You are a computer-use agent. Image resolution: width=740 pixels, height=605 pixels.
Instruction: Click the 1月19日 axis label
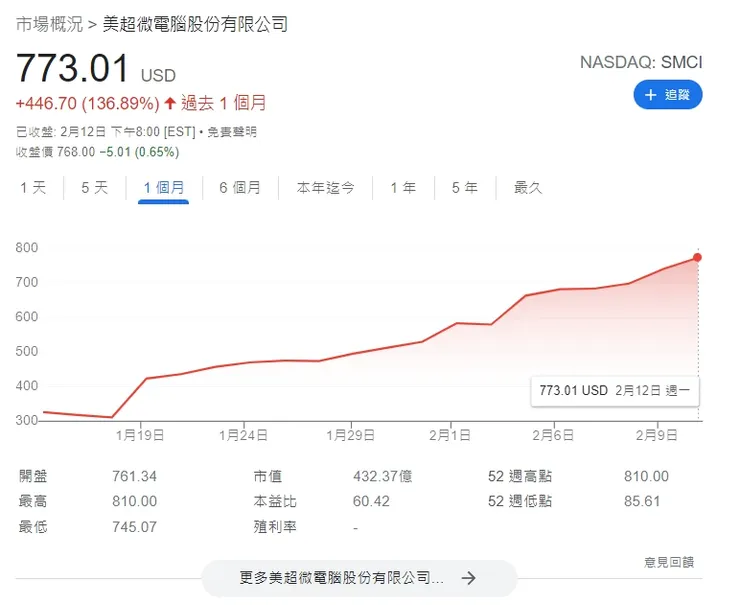(x=140, y=435)
